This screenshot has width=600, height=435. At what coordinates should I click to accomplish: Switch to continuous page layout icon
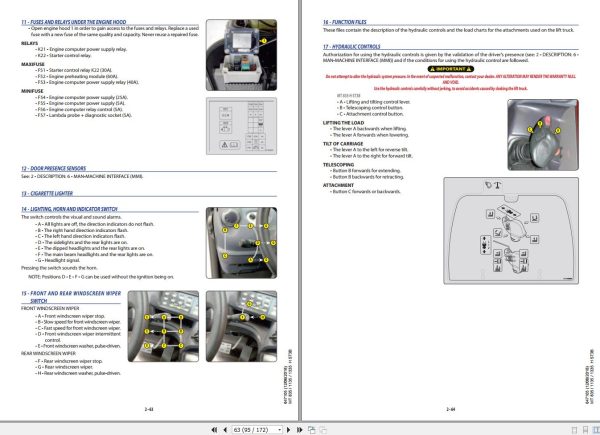pos(585,430)
